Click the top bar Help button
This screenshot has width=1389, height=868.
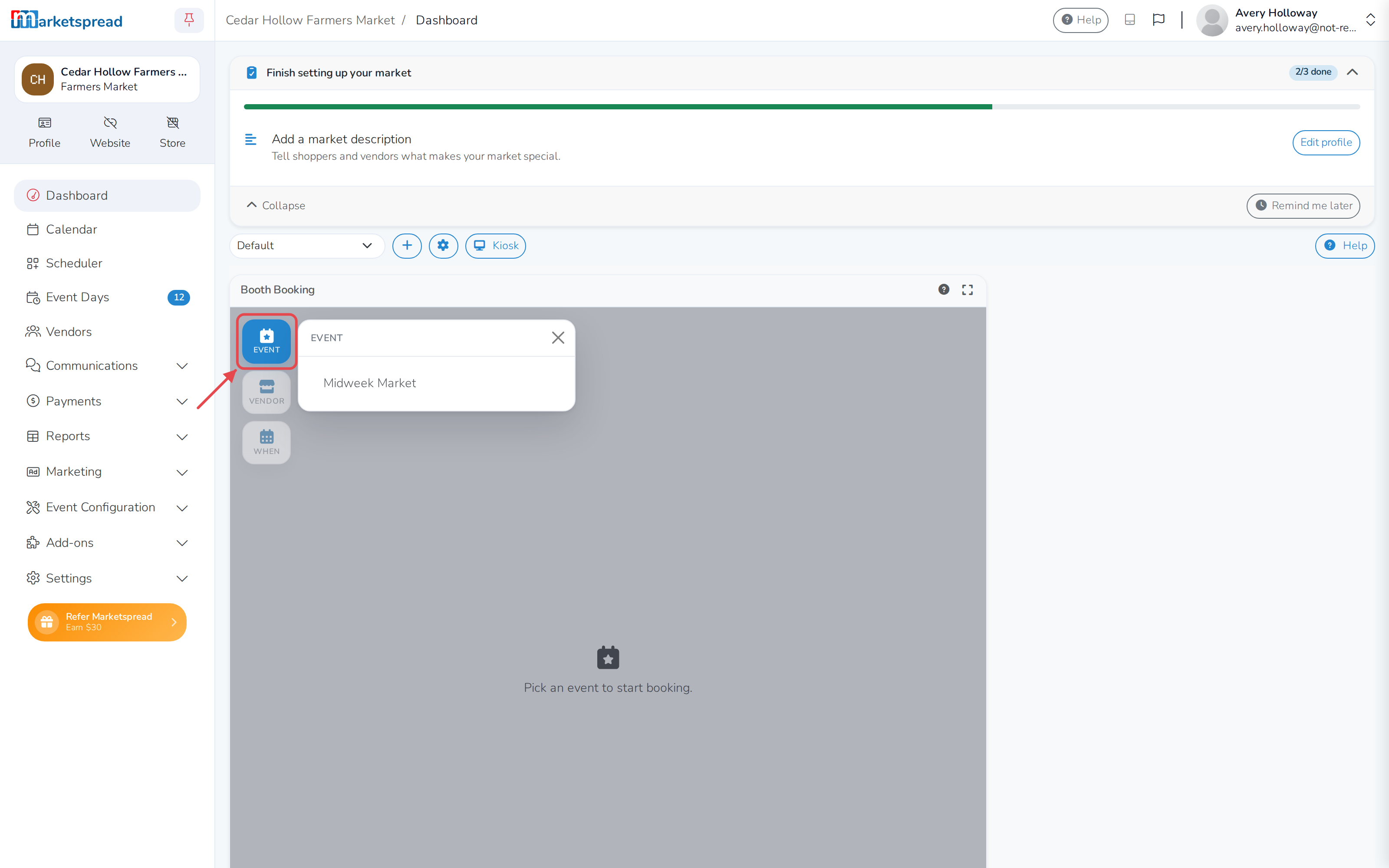(1080, 20)
